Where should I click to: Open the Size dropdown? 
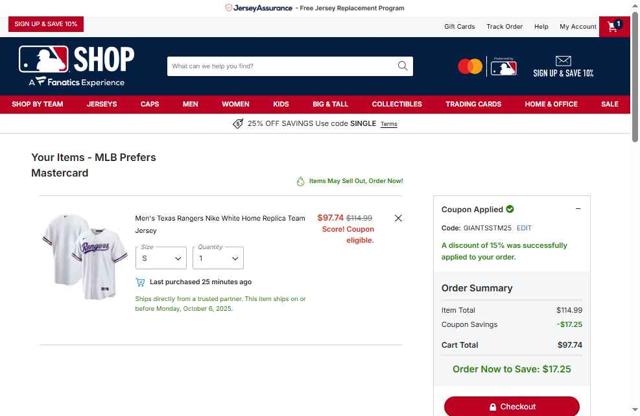point(161,258)
